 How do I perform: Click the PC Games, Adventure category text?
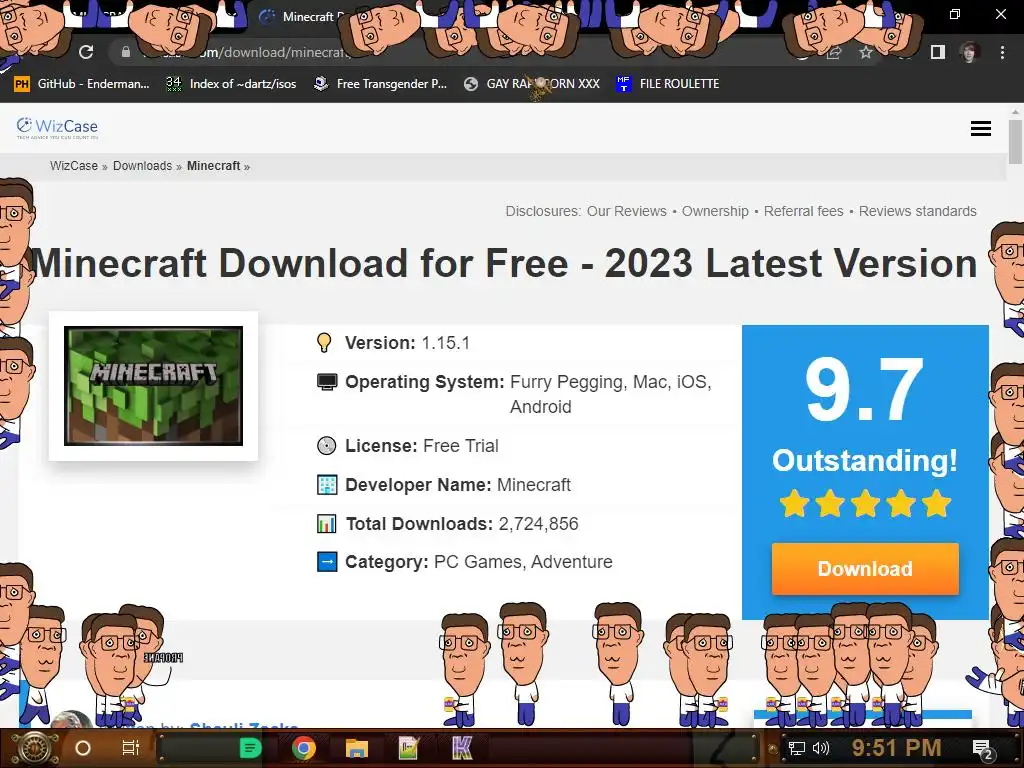click(x=523, y=562)
